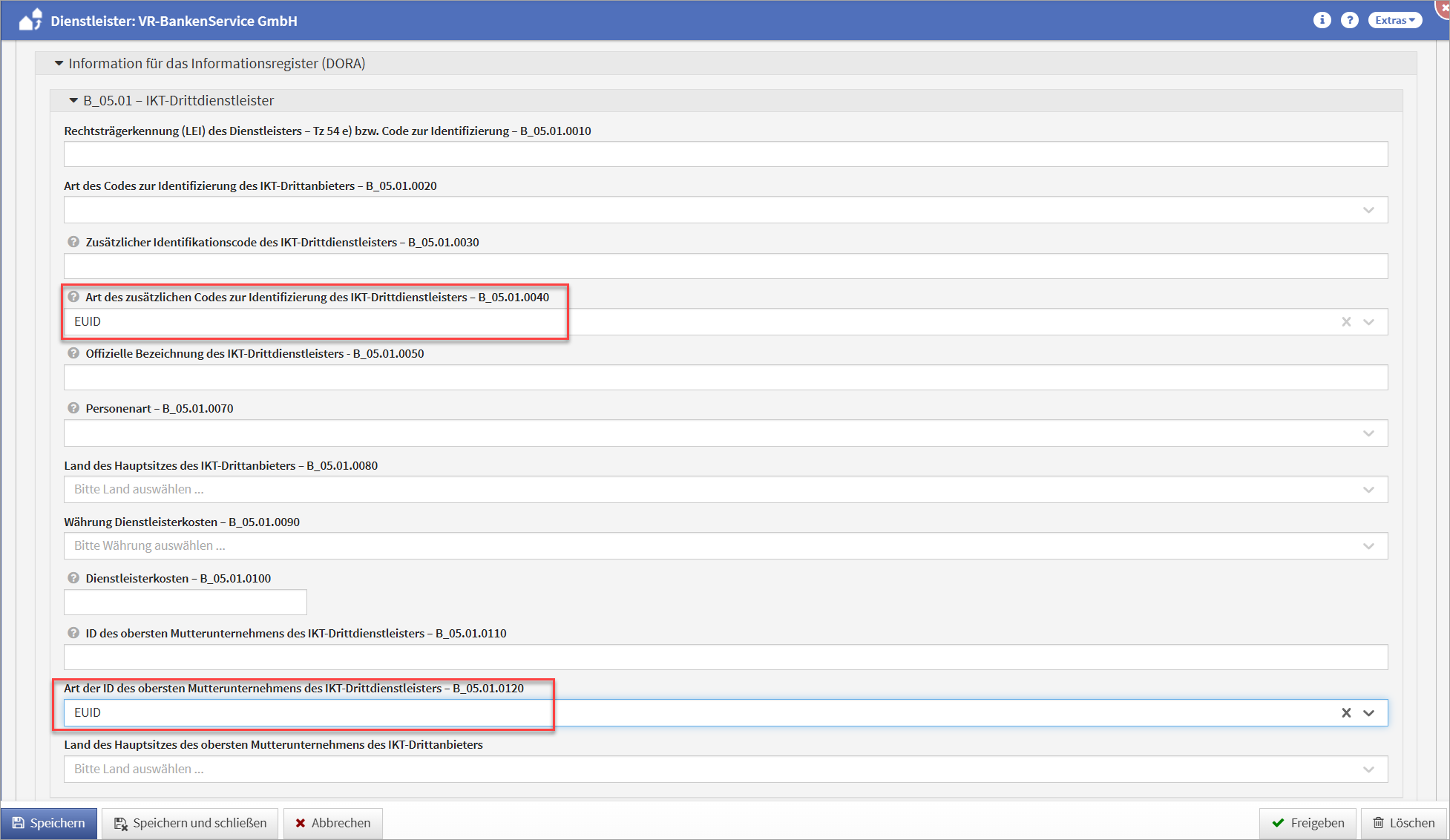Screen dimensions: 1450x840
Task: Click the question mark help icon in header
Action: (x=1349, y=20)
